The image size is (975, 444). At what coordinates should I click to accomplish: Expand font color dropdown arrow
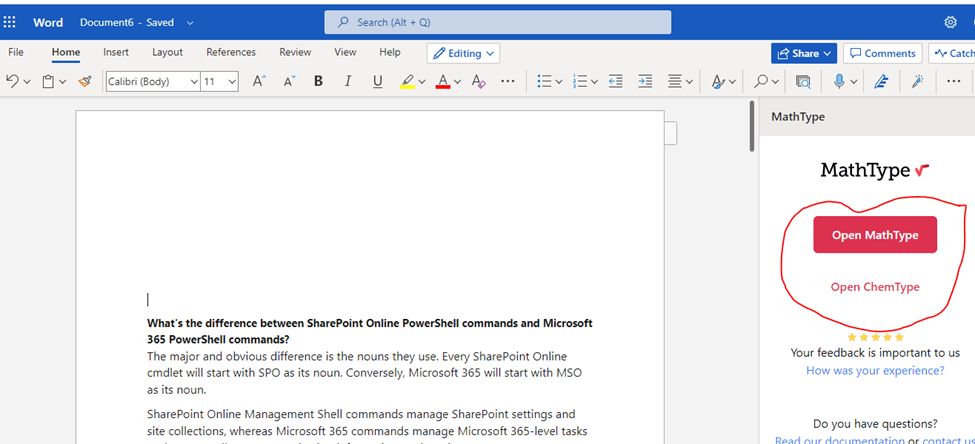[x=458, y=81]
